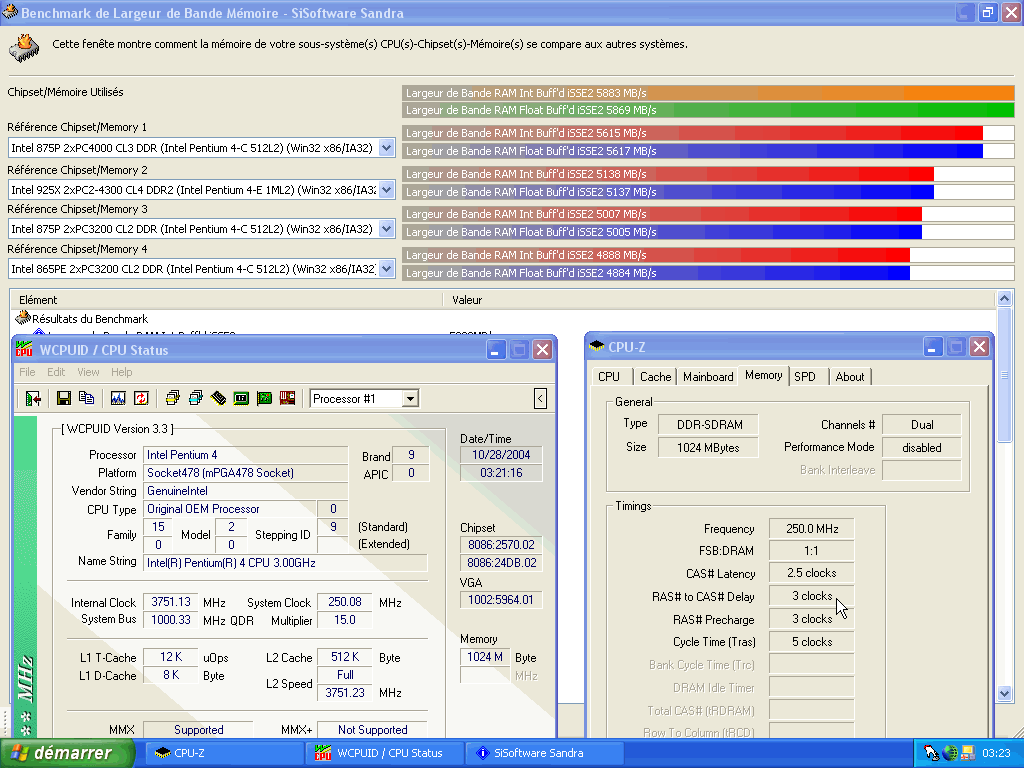The height and width of the screenshot is (768, 1024).
Task: Click the exit door icon in WCPUID toolbar
Action: coord(33,398)
